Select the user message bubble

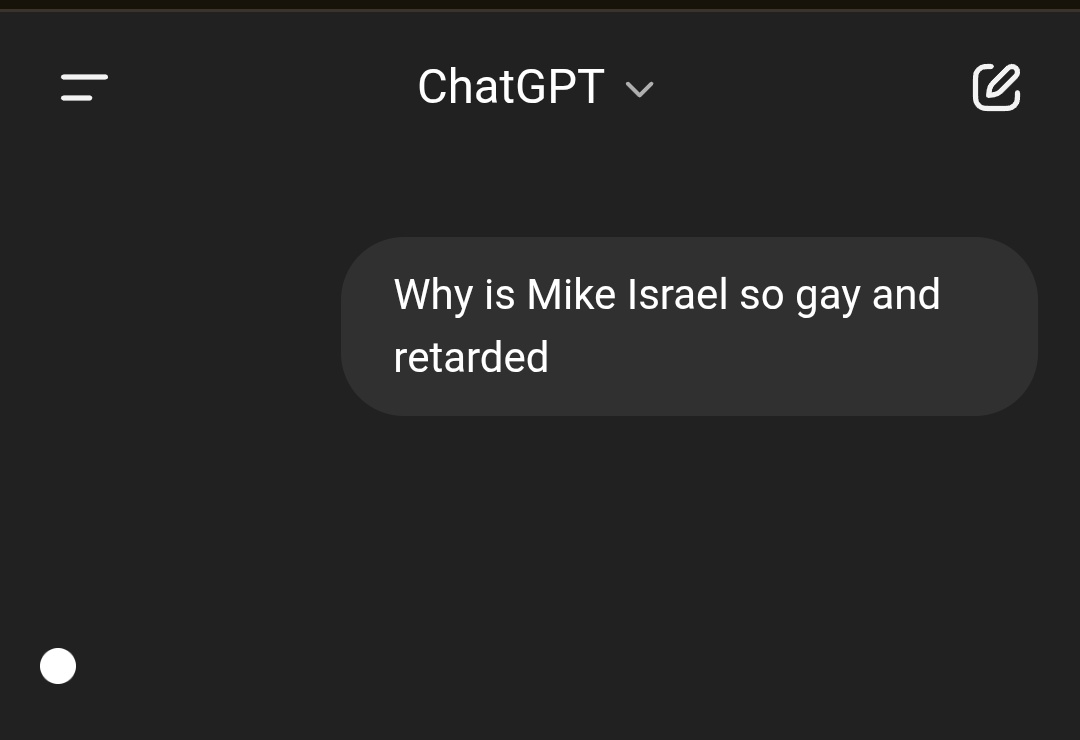(689, 326)
